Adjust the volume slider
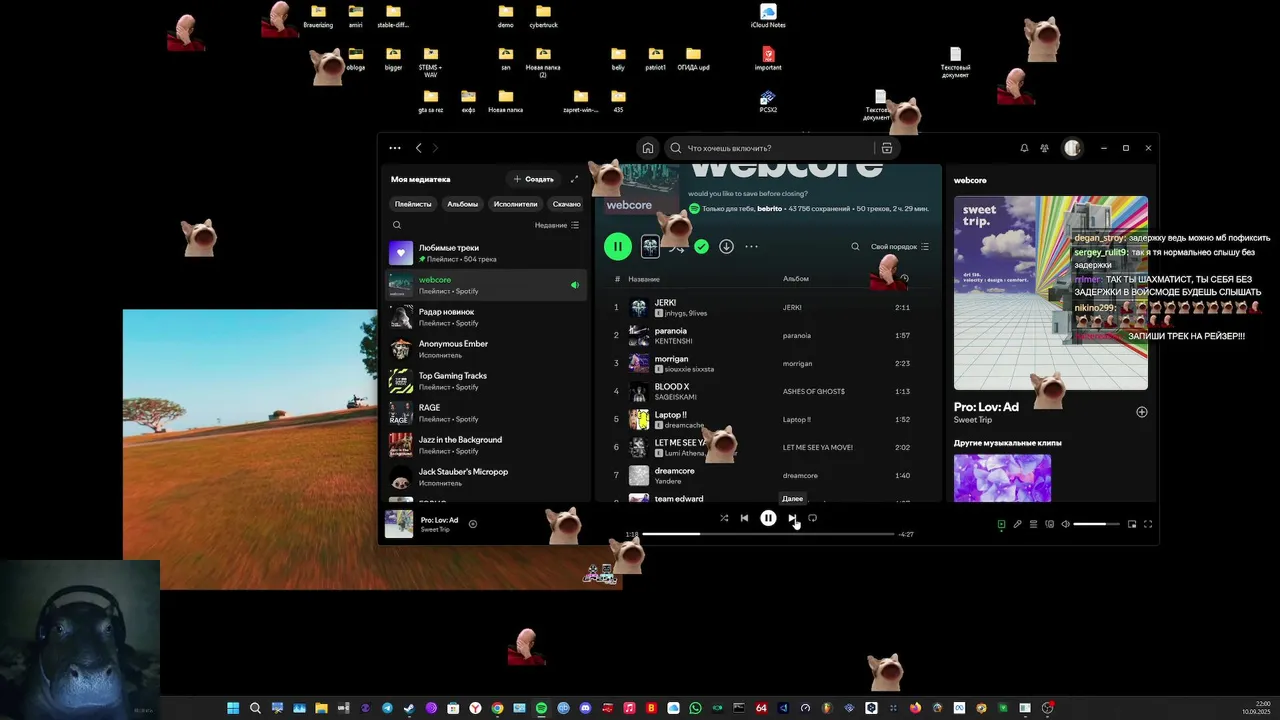The height and width of the screenshot is (720, 1280). click(1096, 524)
